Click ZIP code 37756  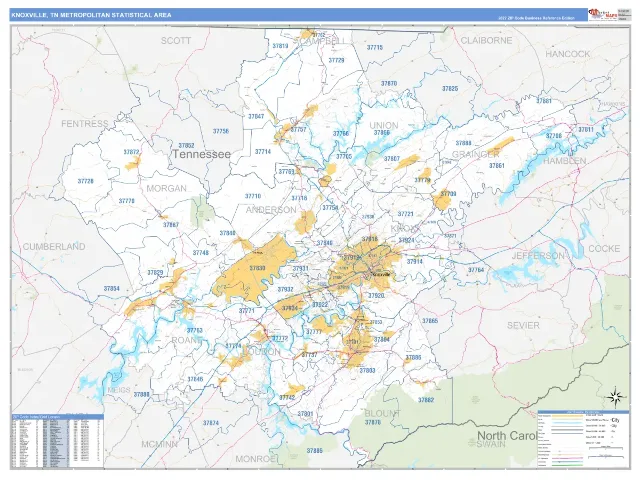point(221,131)
